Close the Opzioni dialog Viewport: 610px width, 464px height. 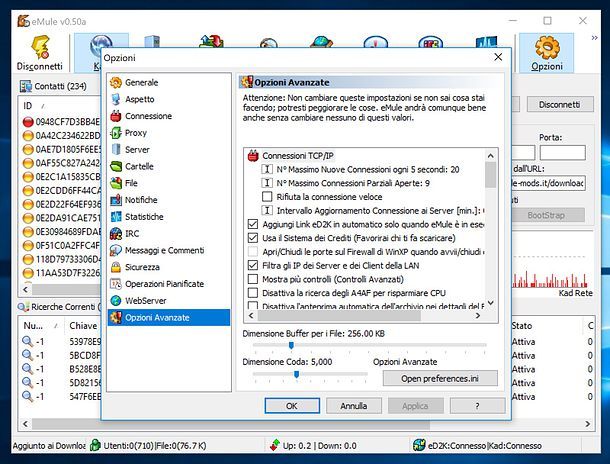pos(498,57)
